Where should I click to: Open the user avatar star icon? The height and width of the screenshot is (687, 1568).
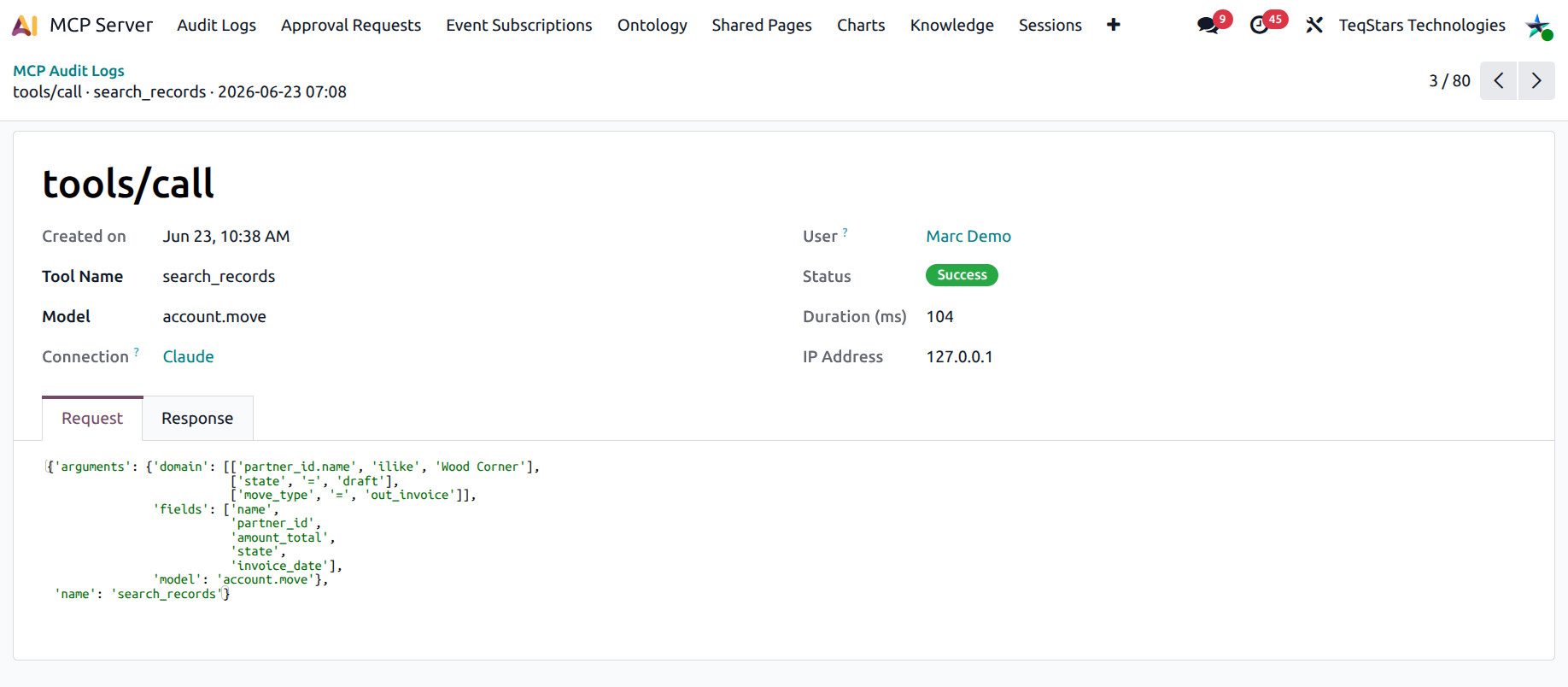click(x=1539, y=26)
